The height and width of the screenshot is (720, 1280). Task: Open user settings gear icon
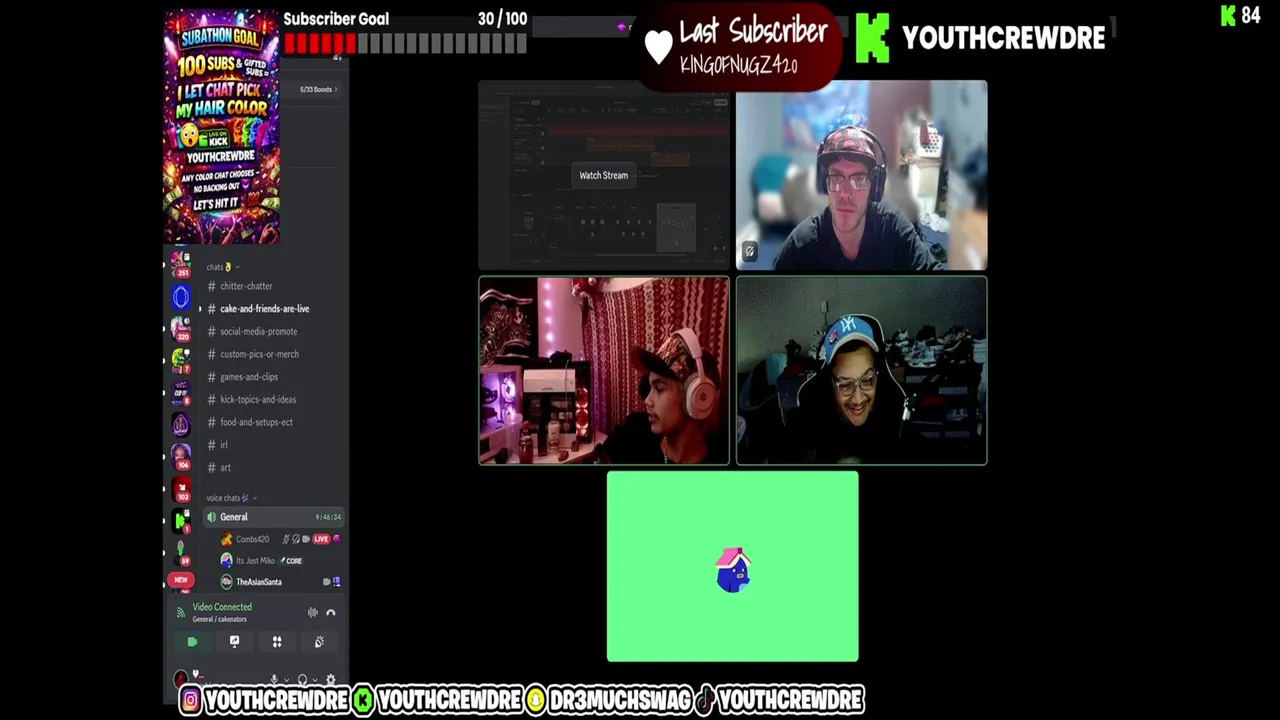pos(331,680)
